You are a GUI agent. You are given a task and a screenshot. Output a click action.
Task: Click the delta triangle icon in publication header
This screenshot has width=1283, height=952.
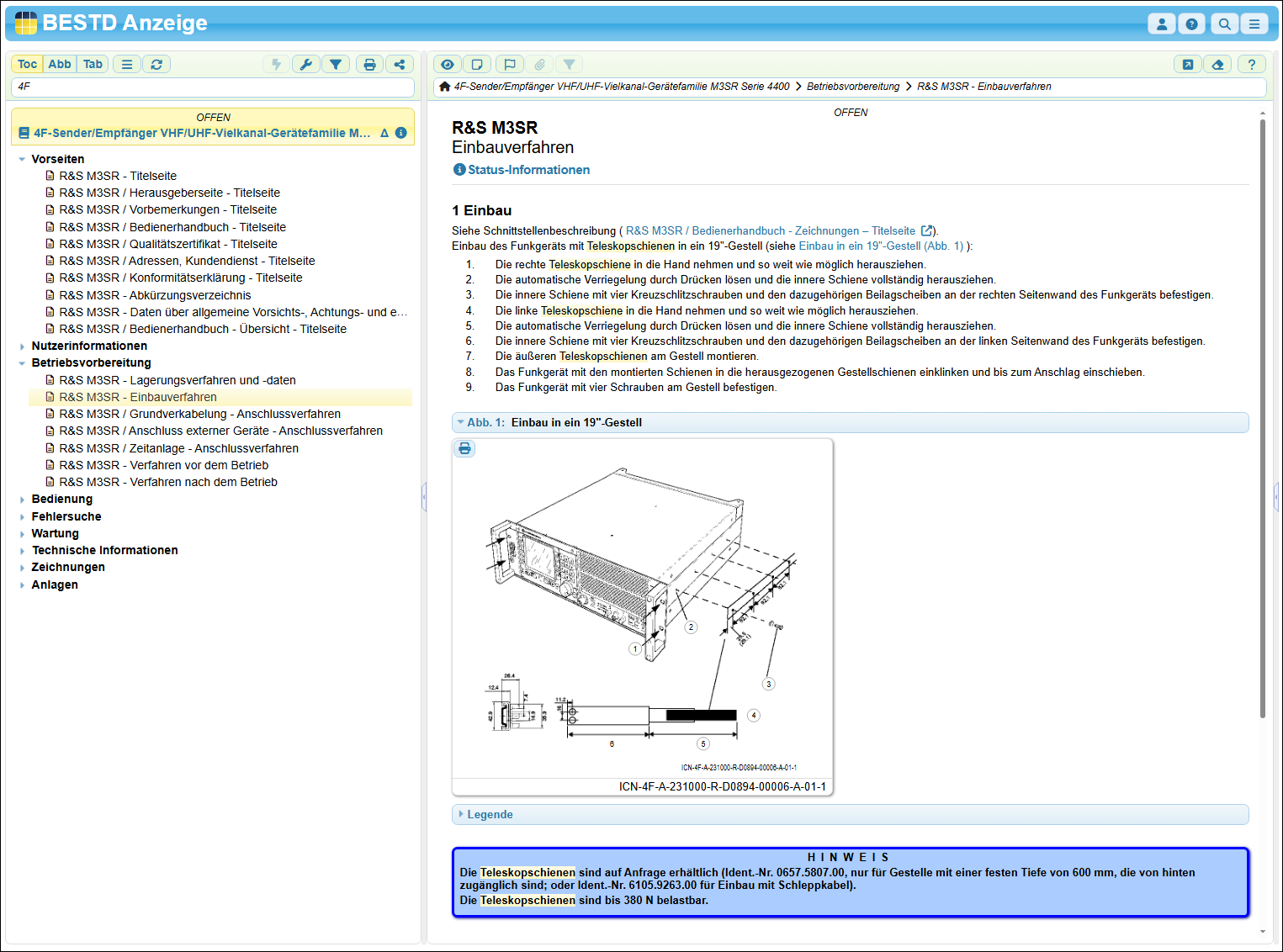click(x=384, y=133)
